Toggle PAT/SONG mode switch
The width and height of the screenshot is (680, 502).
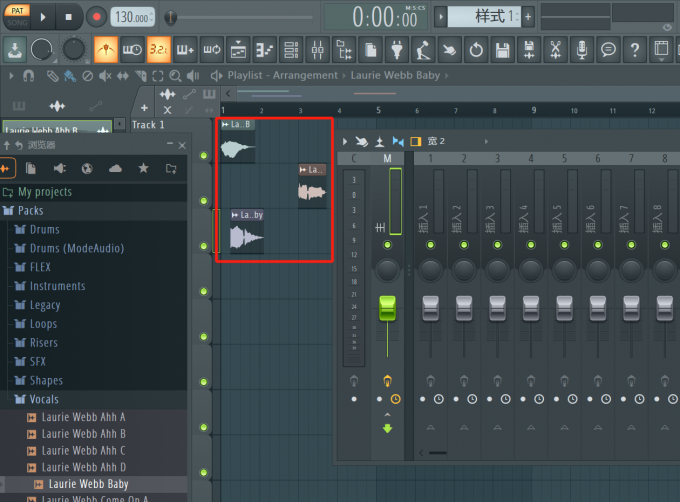coord(17,16)
